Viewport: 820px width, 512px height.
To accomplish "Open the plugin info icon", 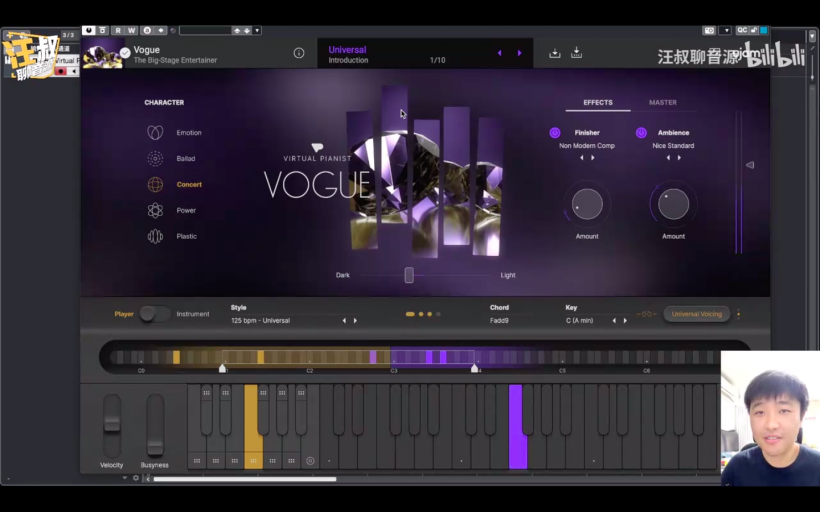I will pyautogui.click(x=299, y=53).
